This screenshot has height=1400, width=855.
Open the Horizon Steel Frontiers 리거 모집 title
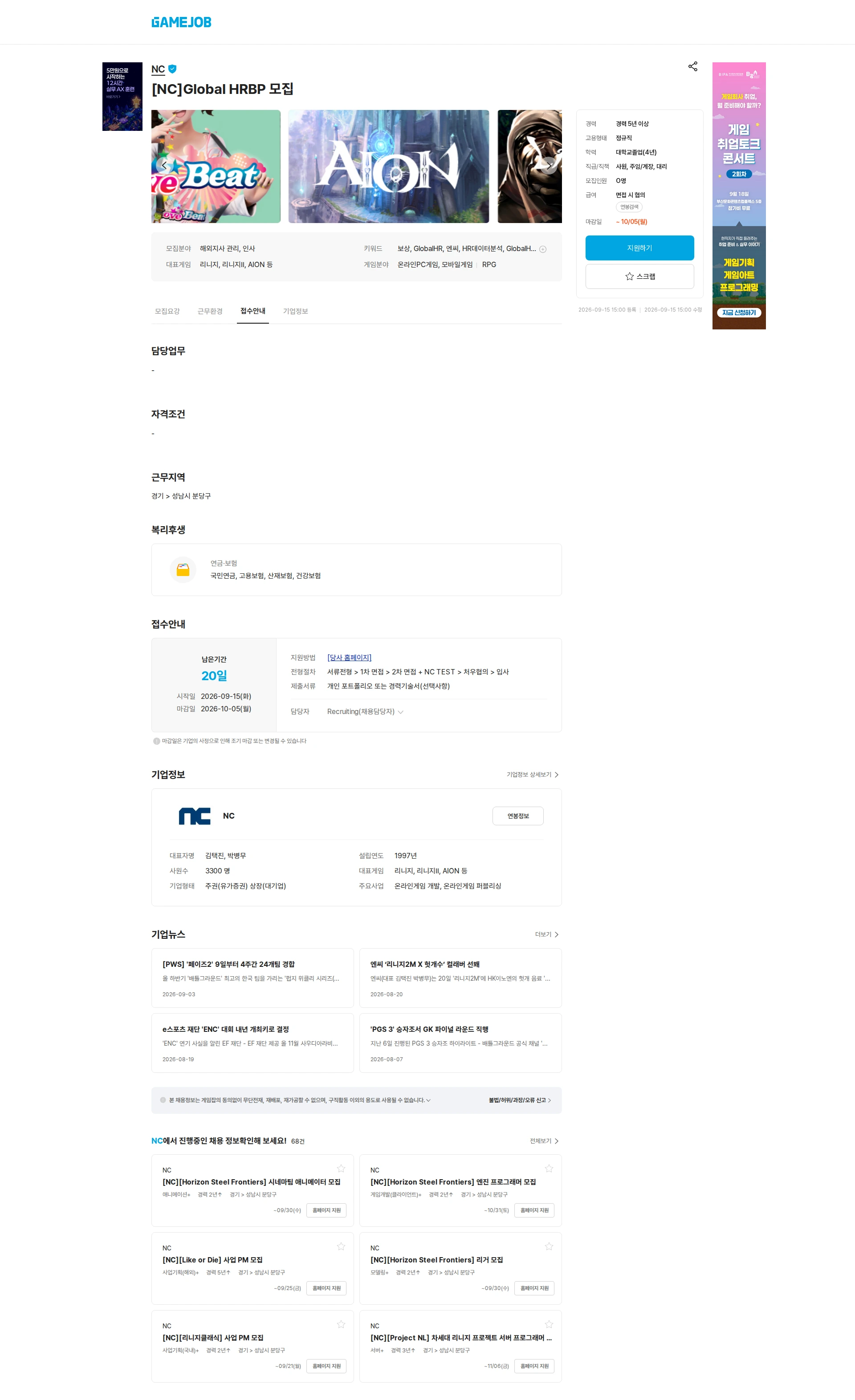(x=436, y=1260)
